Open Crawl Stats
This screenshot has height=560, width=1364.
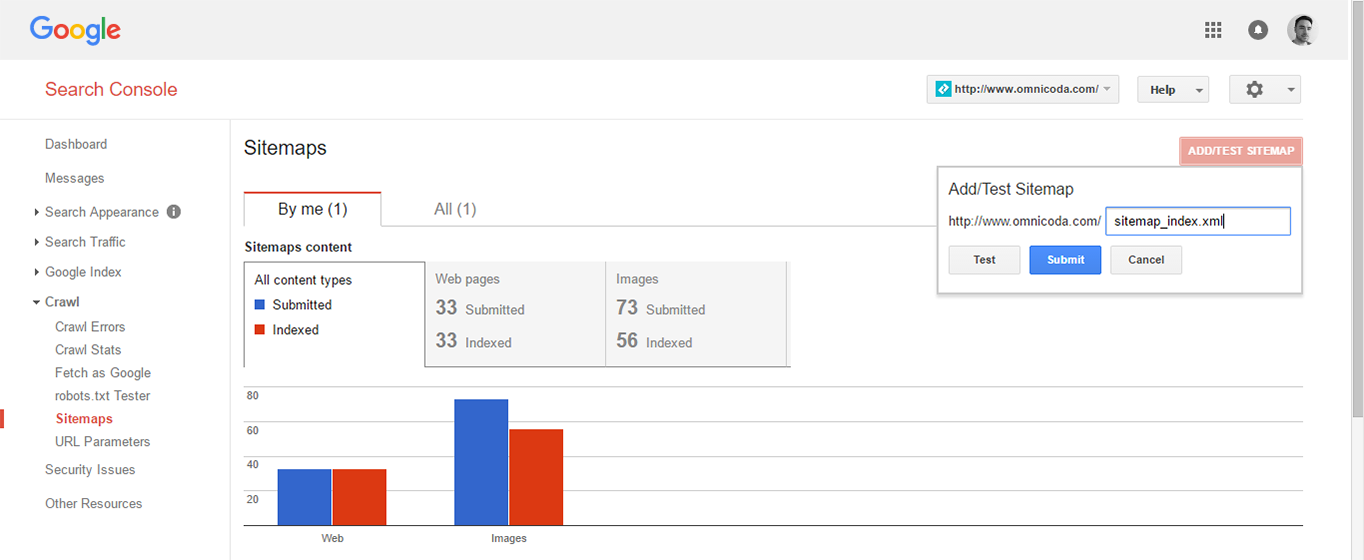[x=88, y=350]
